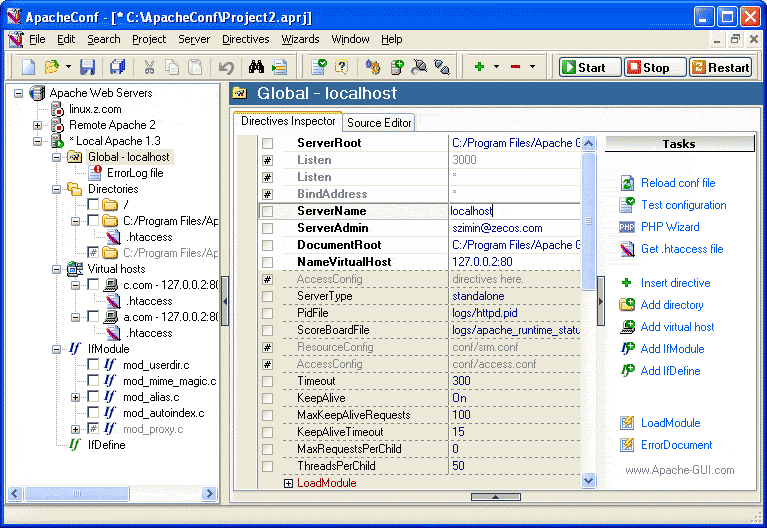Viewport: 767px width, 528px height.
Task: Toggle the mod_userdir.c checkbox in tree
Action: coord(93,365)
